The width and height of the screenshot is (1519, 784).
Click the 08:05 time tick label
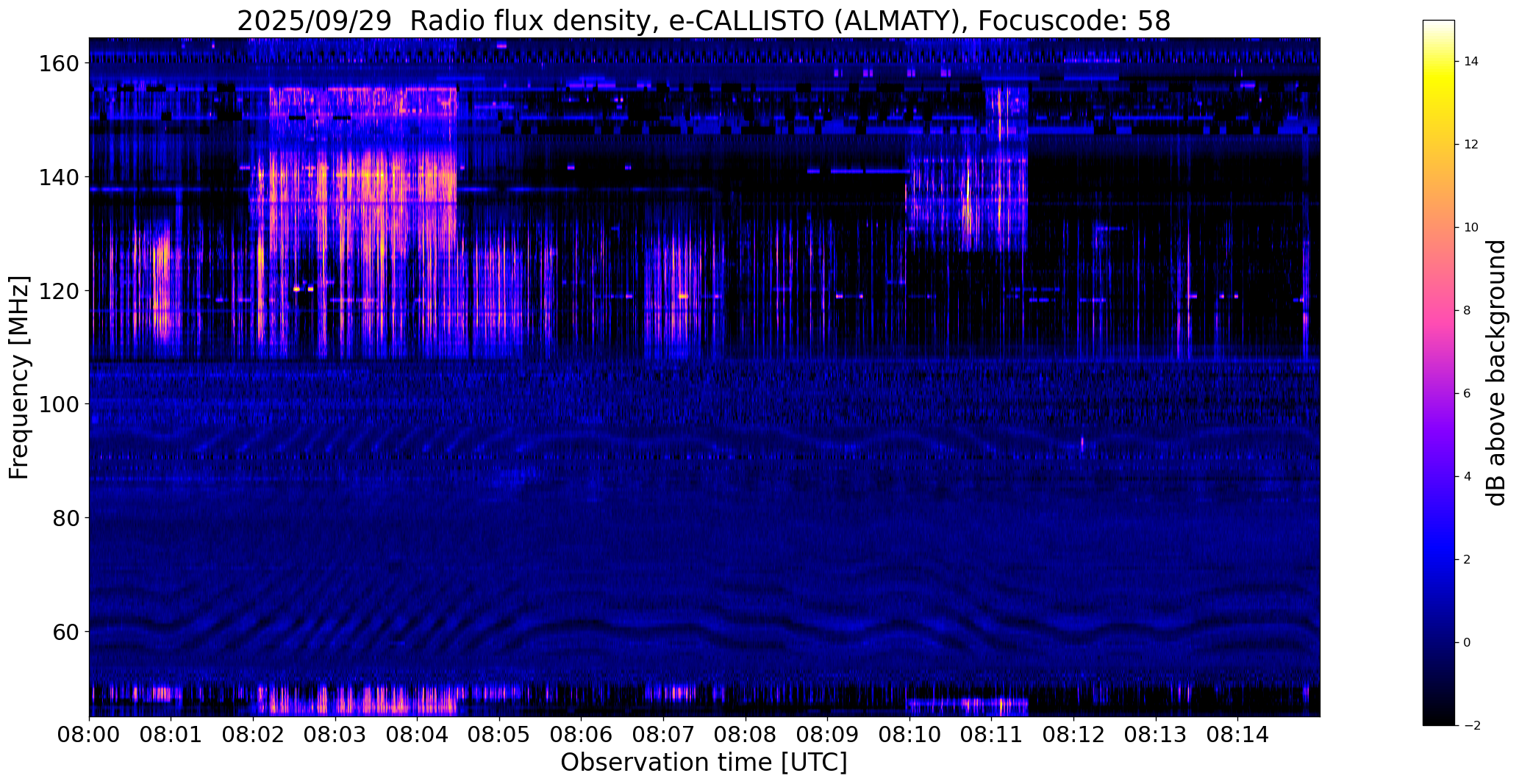click(499, 734)
